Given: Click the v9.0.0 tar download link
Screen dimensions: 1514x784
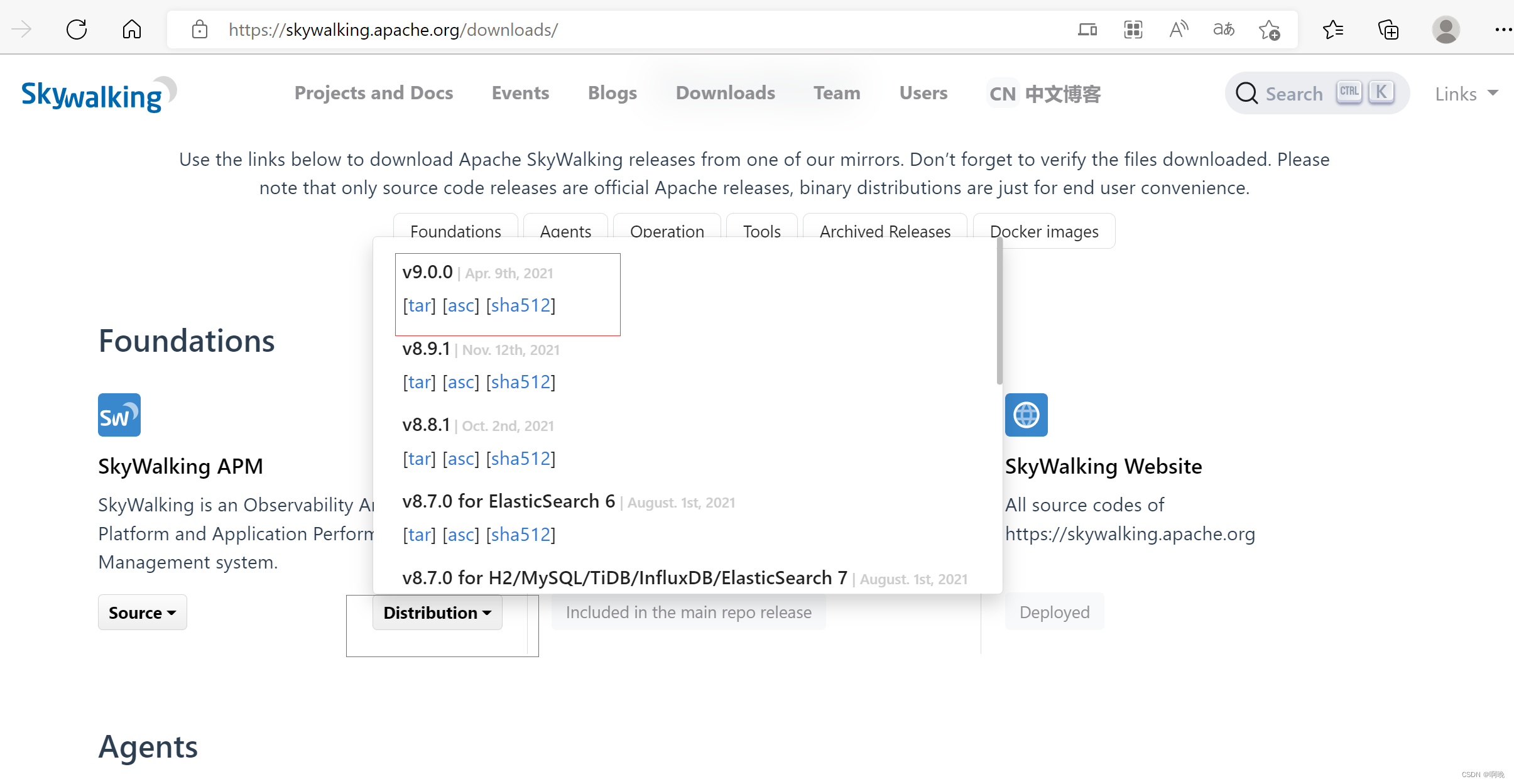Looking at the screenshot, I should click(x=419, y=304).
